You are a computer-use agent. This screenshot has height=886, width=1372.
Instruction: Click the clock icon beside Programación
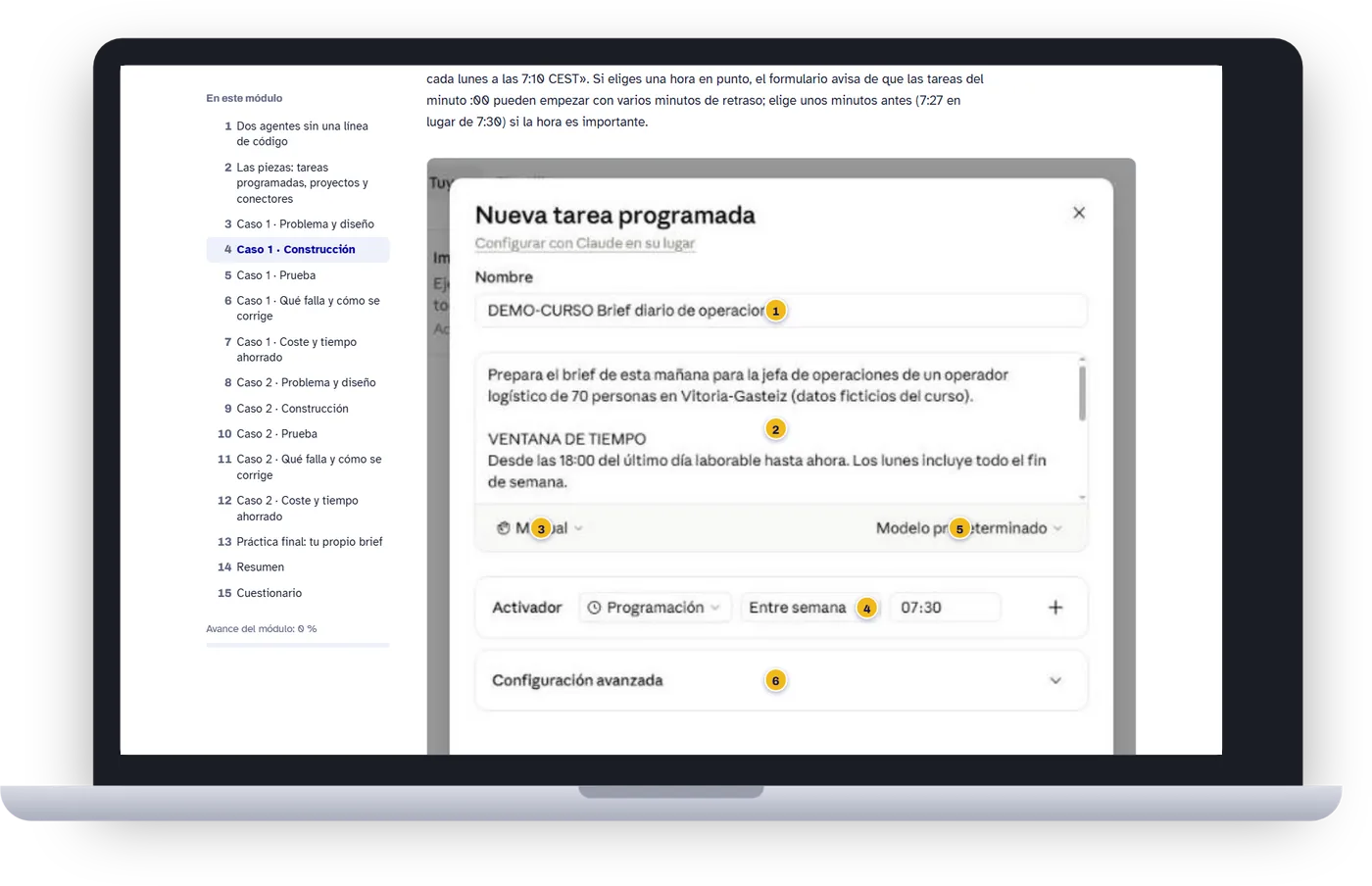point(594,608)
